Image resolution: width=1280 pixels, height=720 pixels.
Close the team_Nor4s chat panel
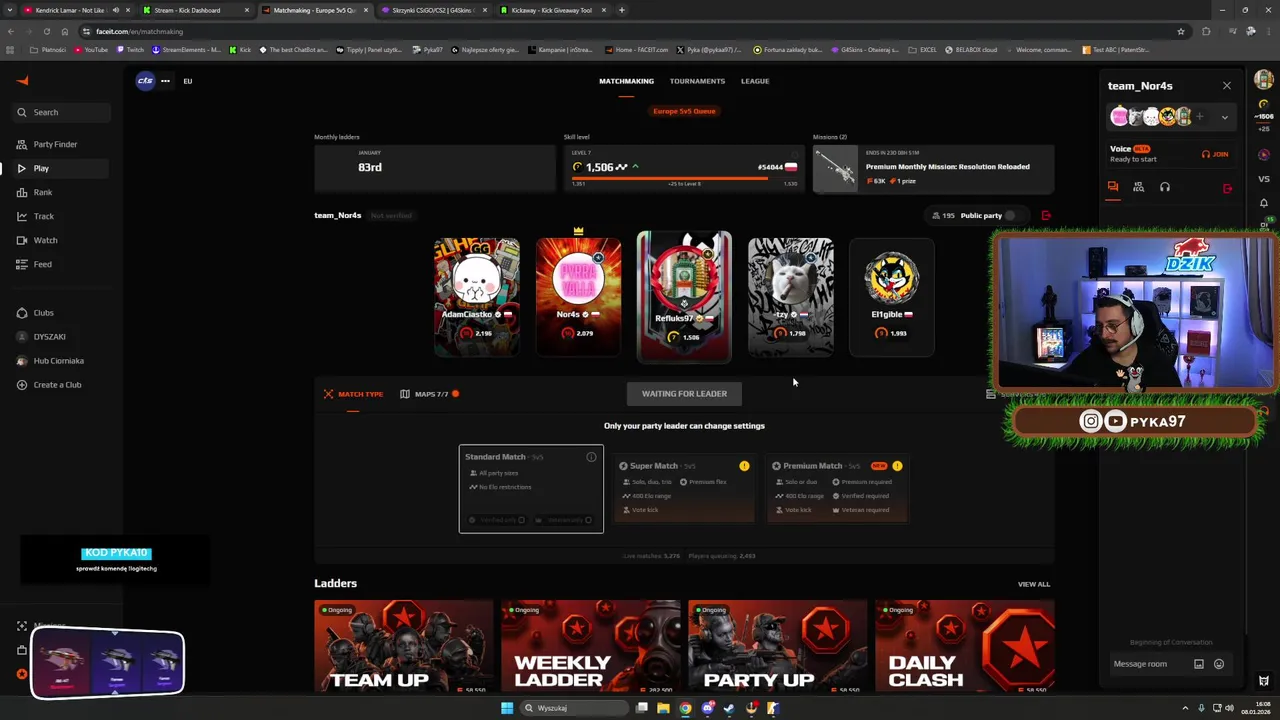coord(1227,86)
